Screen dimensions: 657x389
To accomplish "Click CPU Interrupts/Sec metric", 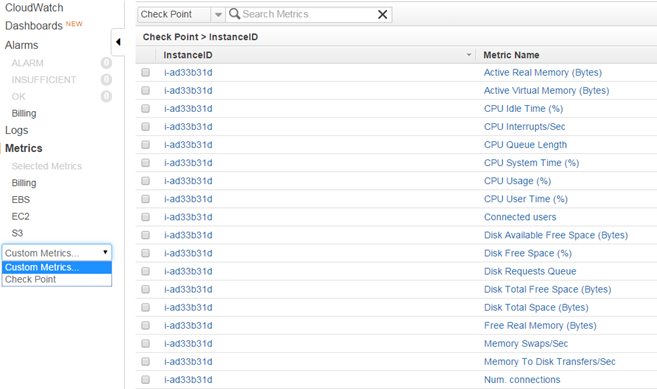I will tap(525, 127).
